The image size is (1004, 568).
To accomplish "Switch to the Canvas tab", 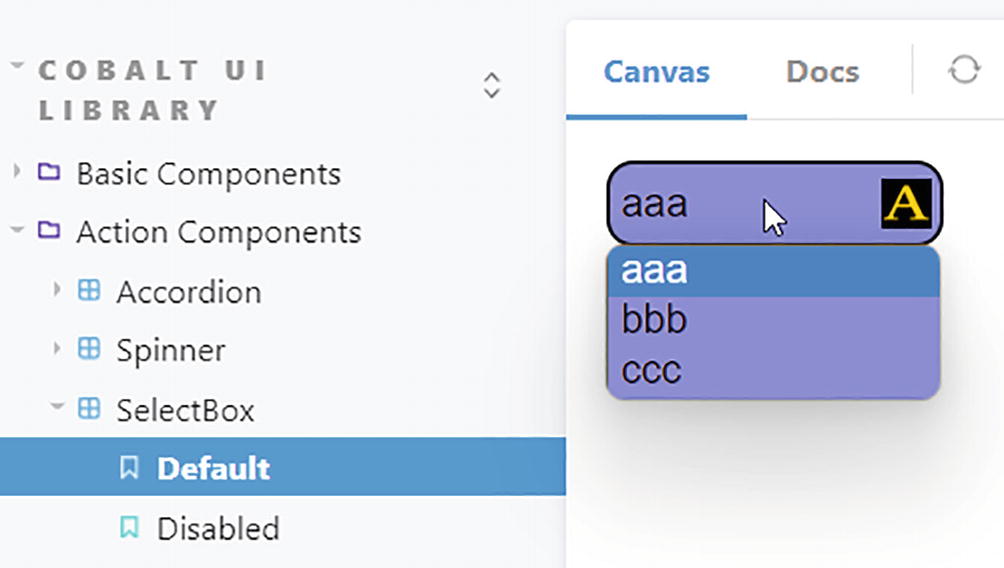I will point(656,72).
